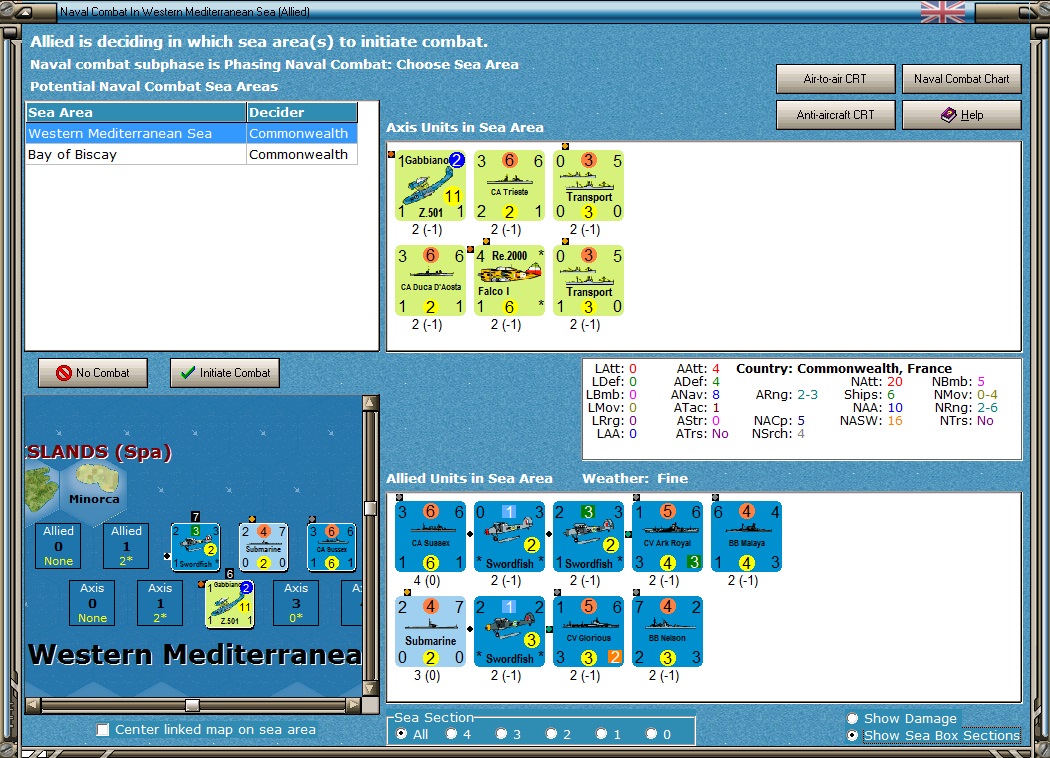Select the CV Glorious carrier counter

click(x=588, y=631)
